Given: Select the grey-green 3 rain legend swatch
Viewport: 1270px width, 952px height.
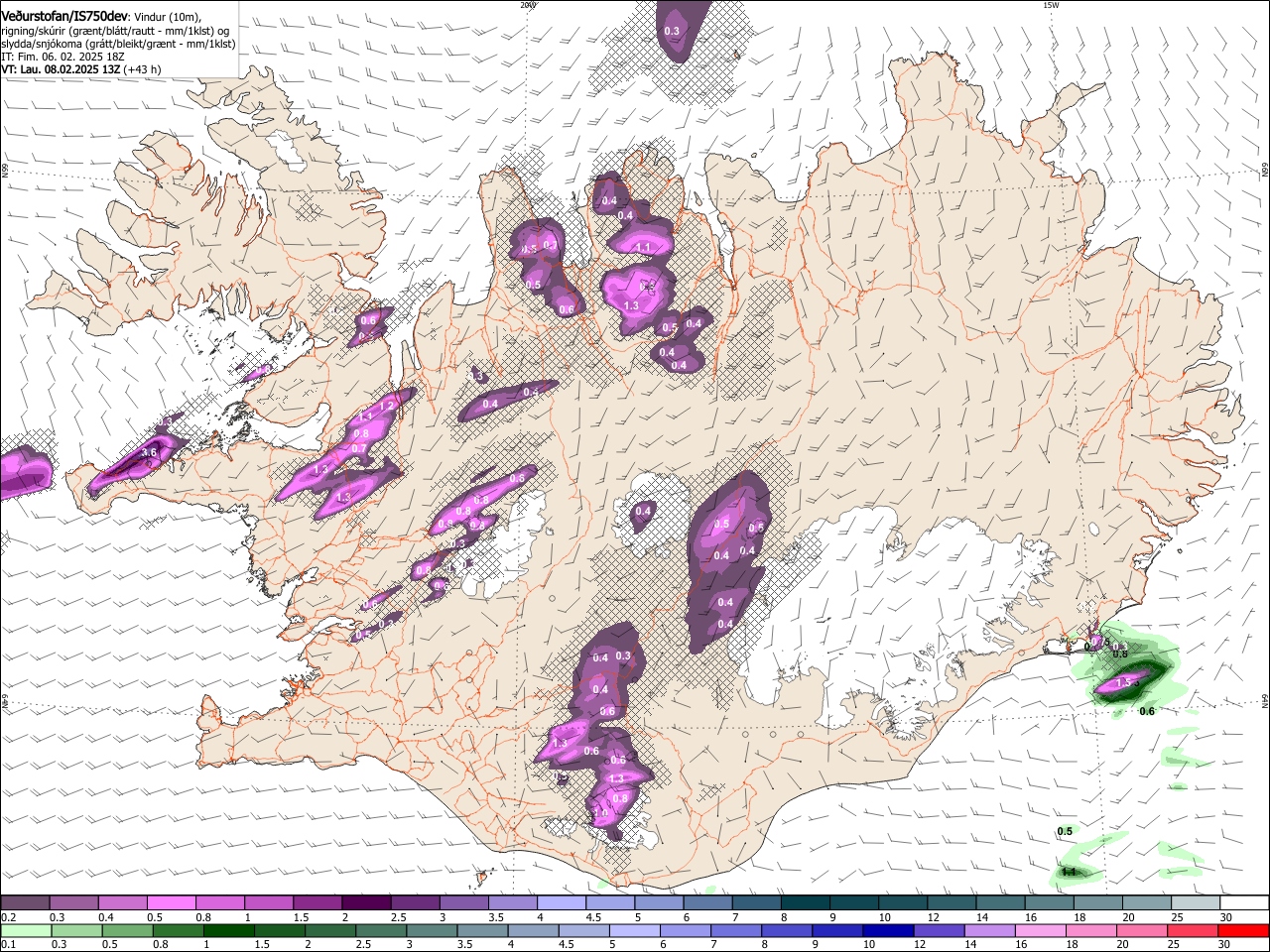Looking at the screenshot, I should (x=432, y=930).
